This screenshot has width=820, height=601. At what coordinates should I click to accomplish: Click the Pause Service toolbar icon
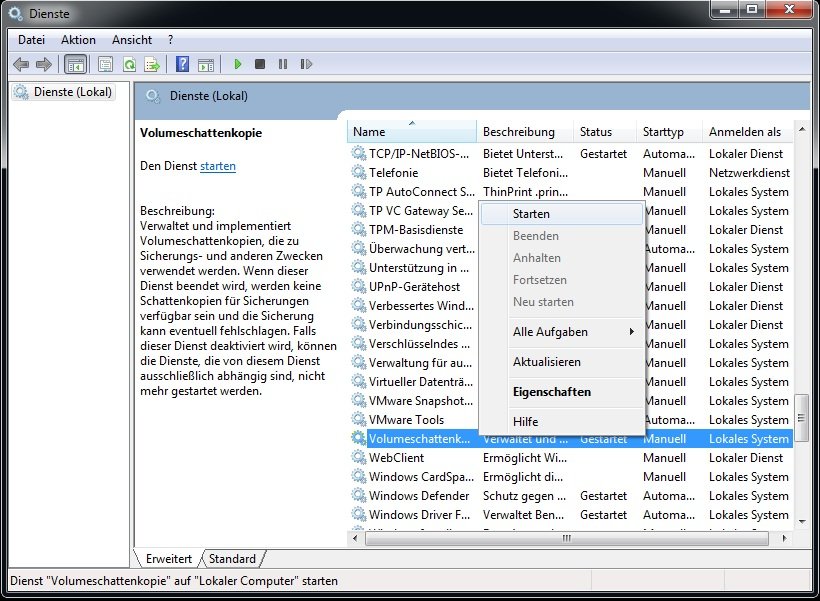[282, 65]
